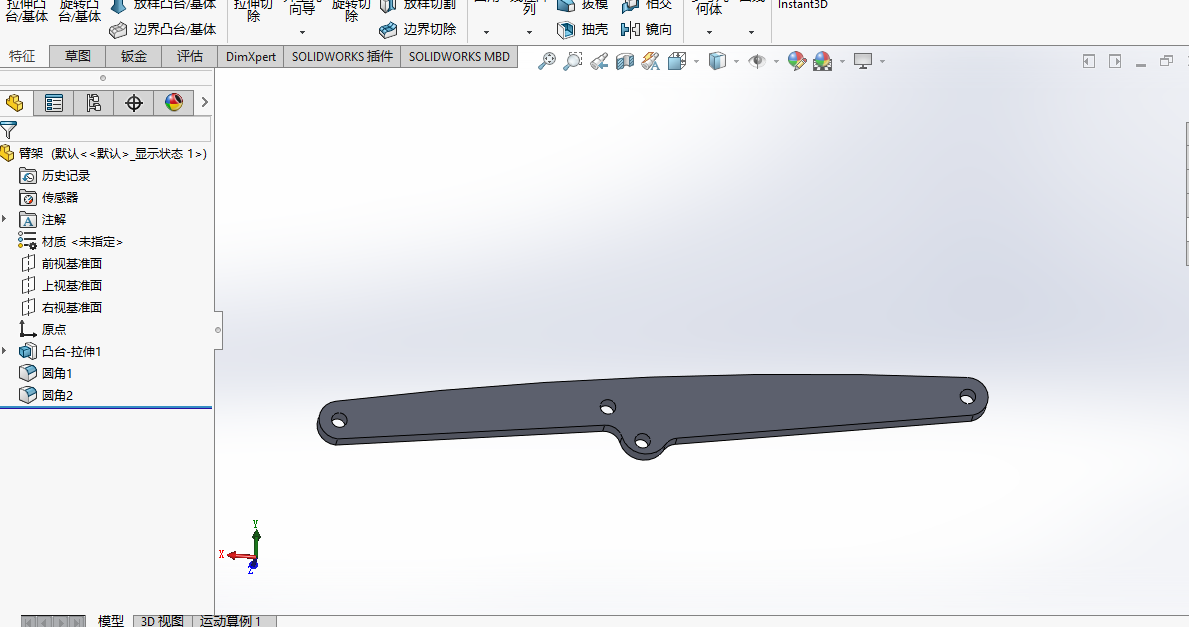Click the 旋转切除 button
The image size is (1189, 627).
pyautogui.click(x=351, y=11)
